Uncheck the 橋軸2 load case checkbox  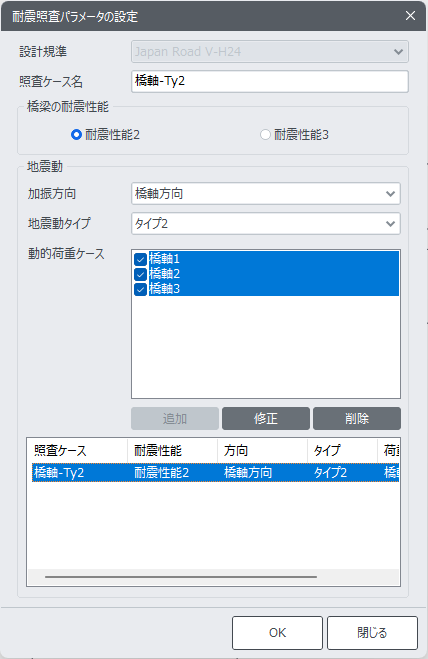[140, 274]
